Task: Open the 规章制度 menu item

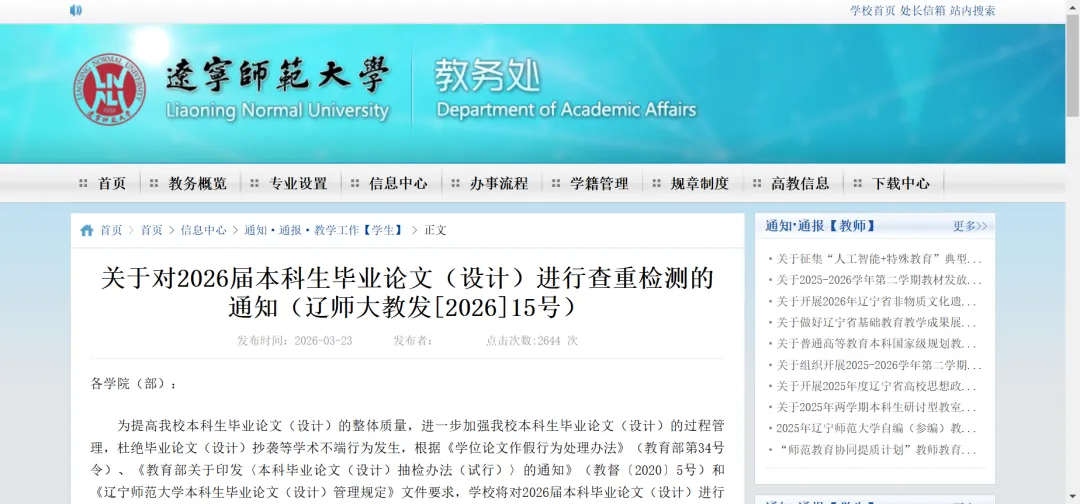Action: [700, 183]
